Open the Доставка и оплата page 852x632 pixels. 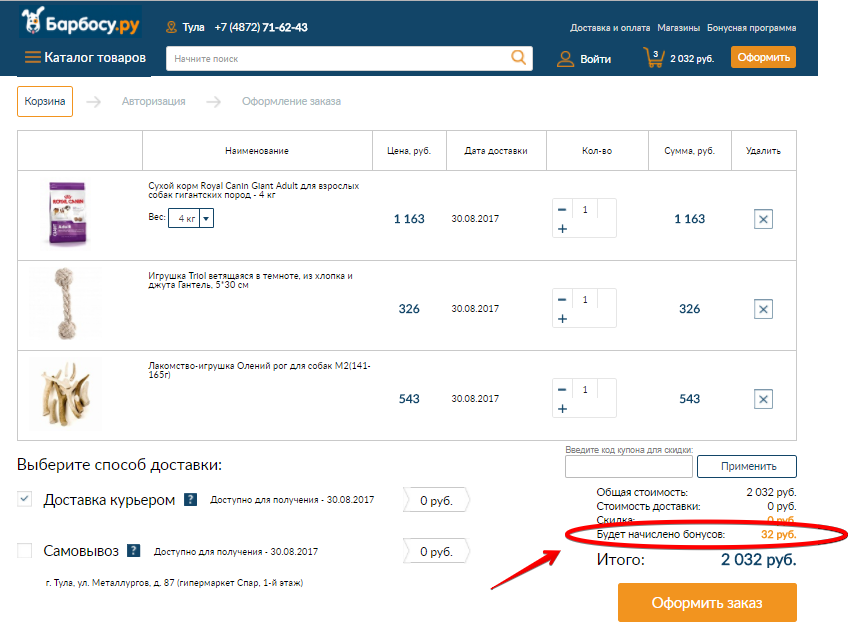click(609, 28)
